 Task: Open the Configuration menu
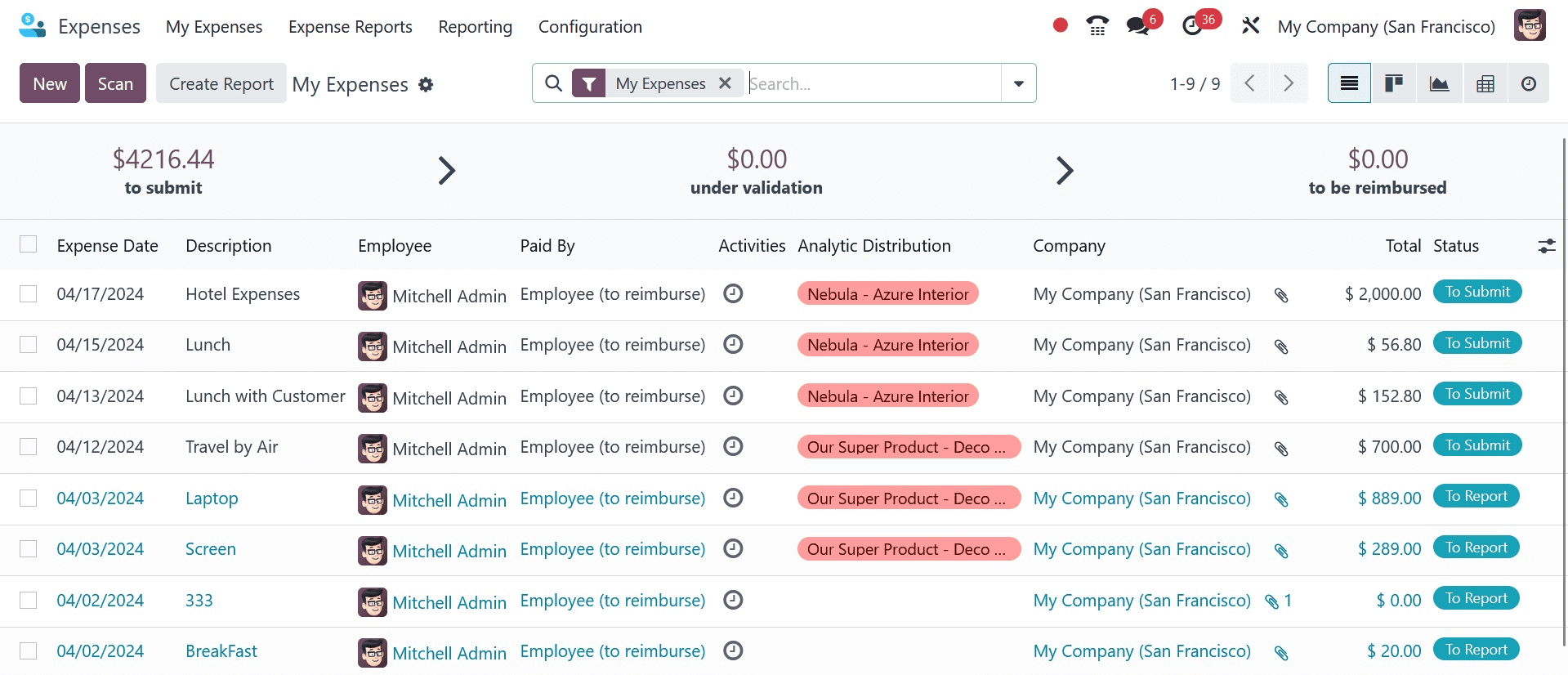[590, 26]
